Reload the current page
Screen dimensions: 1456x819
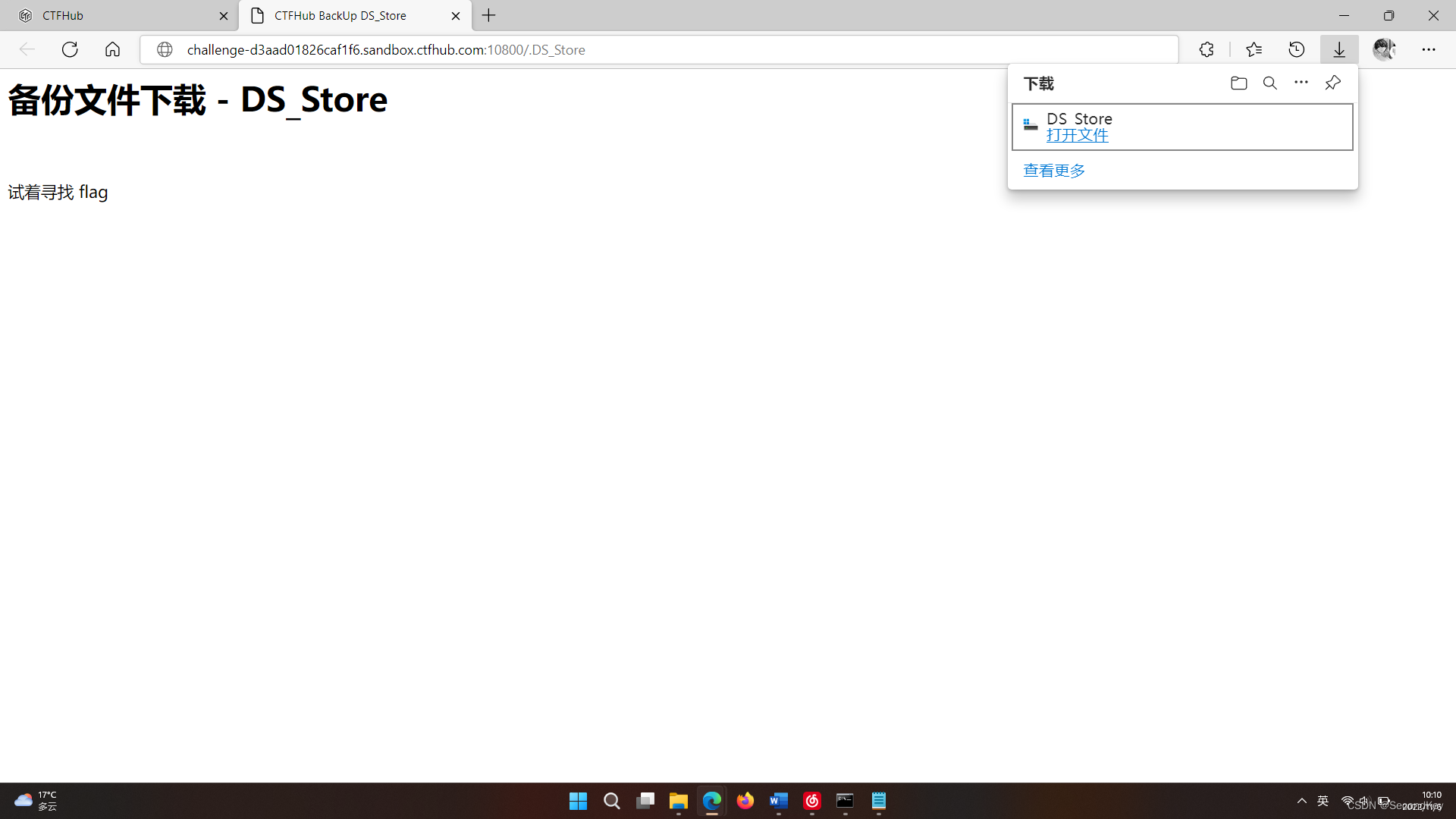coord(69,49)
